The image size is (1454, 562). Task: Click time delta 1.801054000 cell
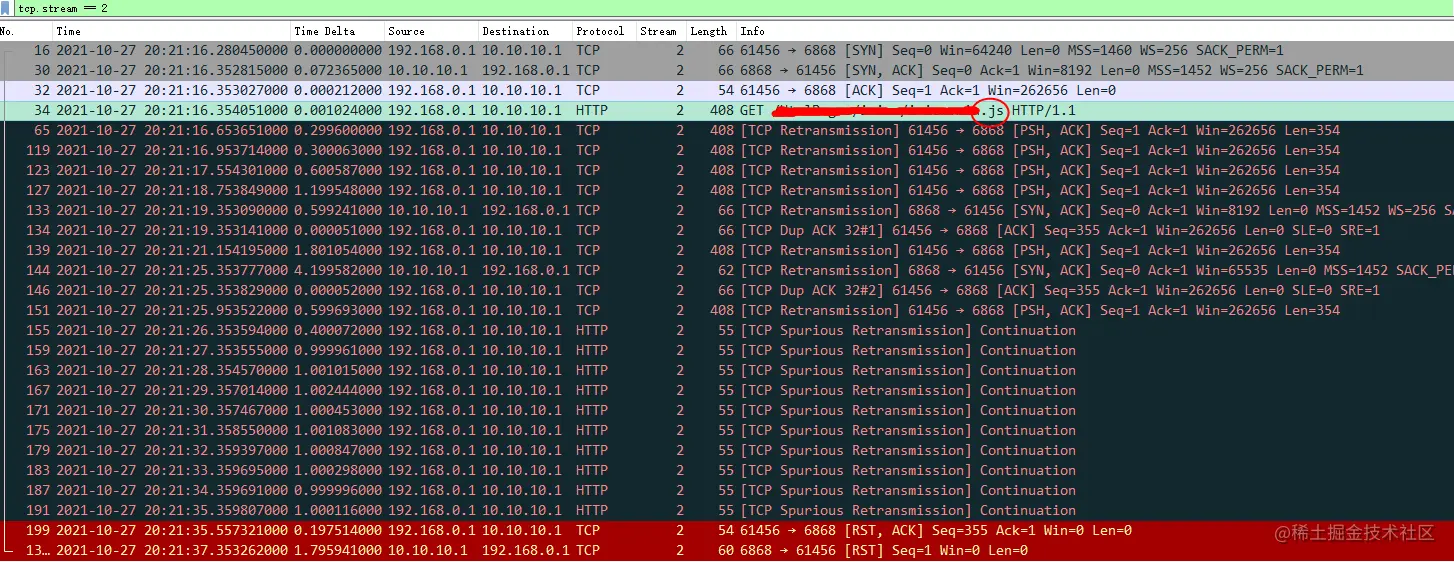click(337, 251)
